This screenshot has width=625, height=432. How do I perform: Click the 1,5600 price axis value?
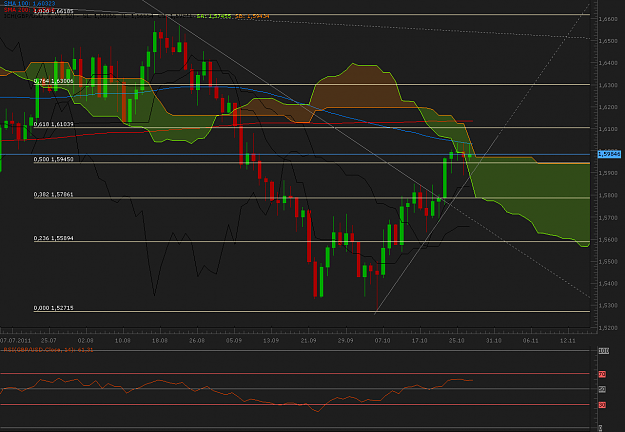tap(608, 240)
